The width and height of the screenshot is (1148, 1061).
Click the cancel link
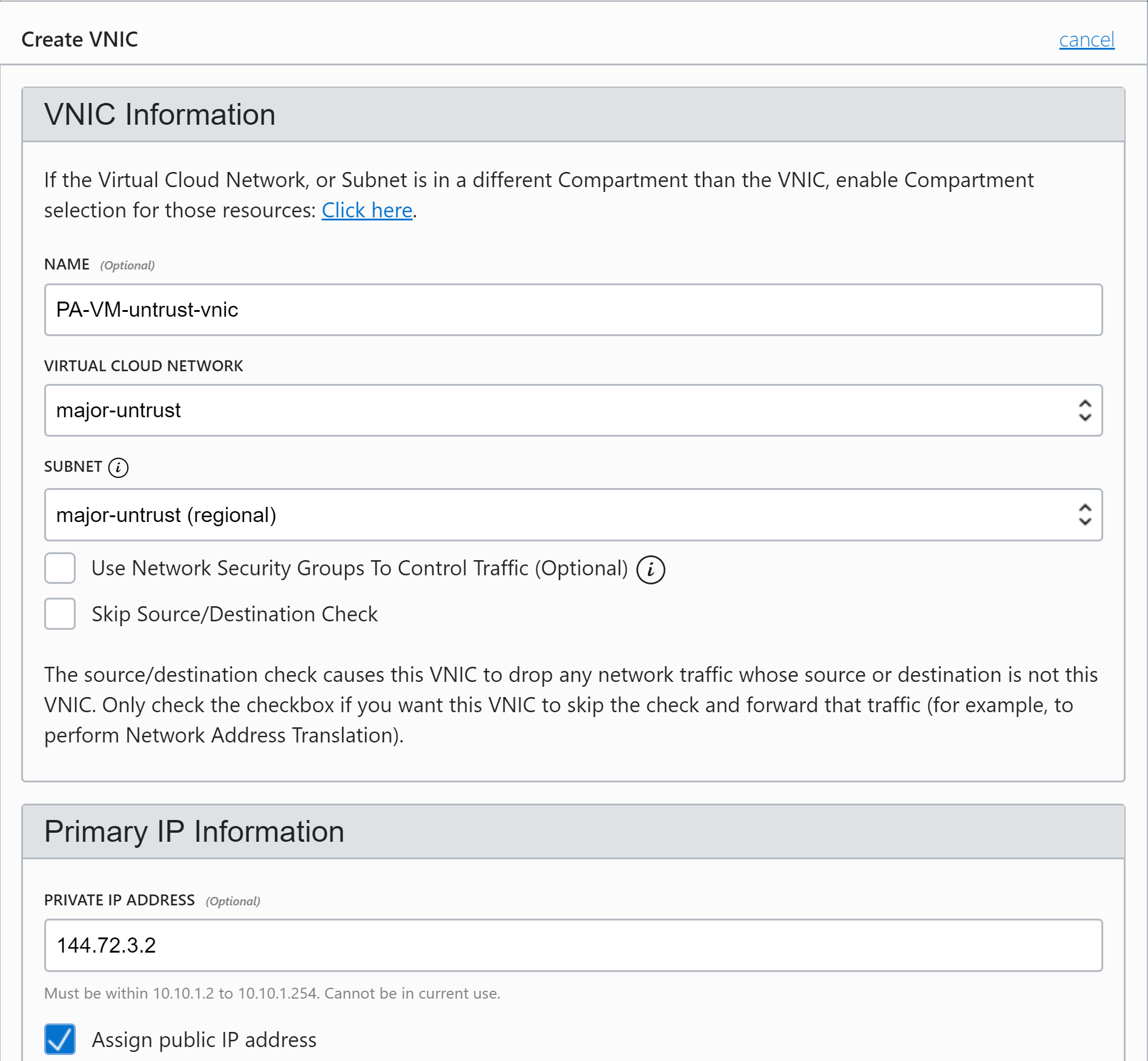1086,40
